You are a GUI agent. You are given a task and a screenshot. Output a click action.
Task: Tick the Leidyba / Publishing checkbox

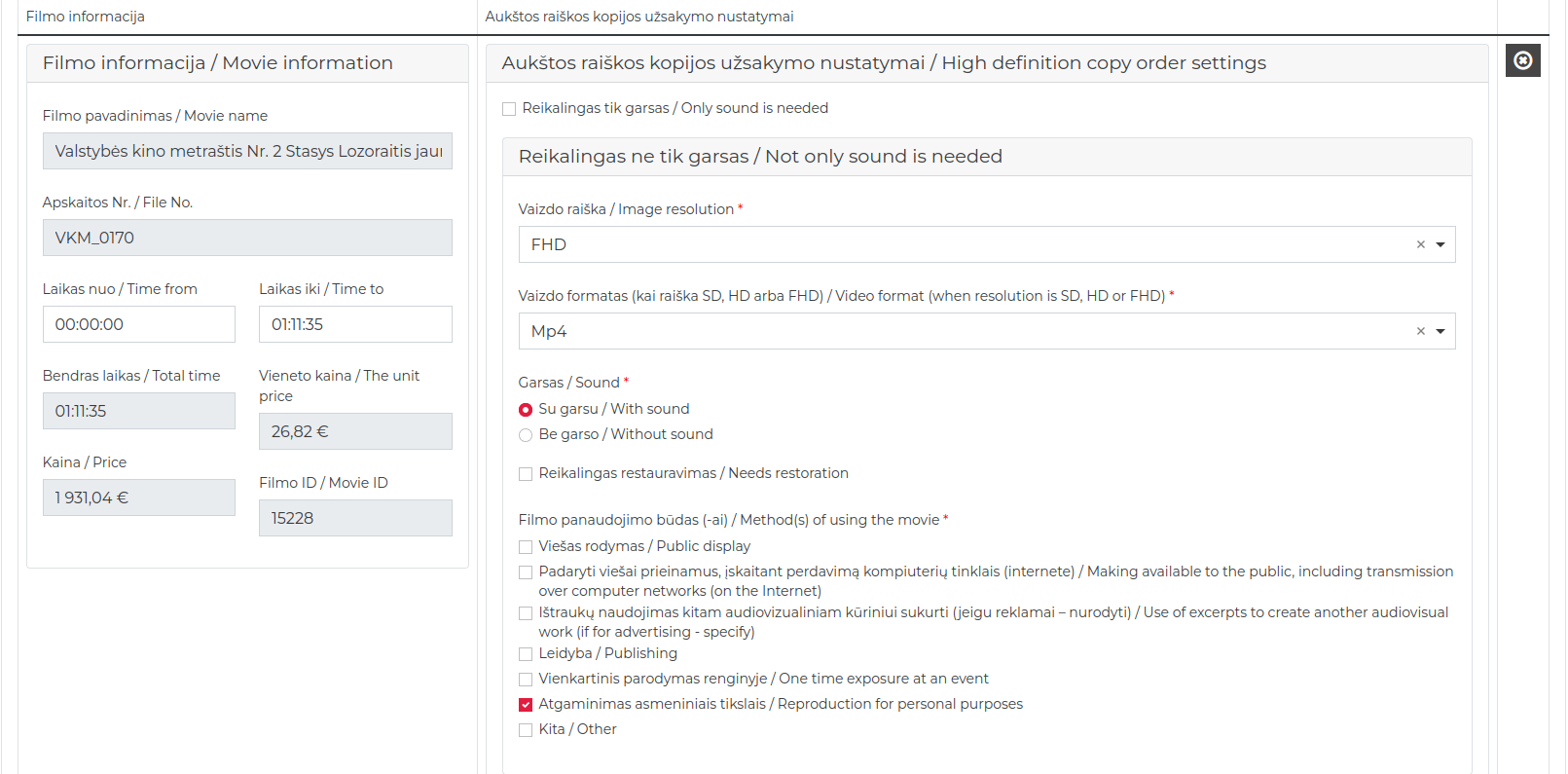[526, 654]
